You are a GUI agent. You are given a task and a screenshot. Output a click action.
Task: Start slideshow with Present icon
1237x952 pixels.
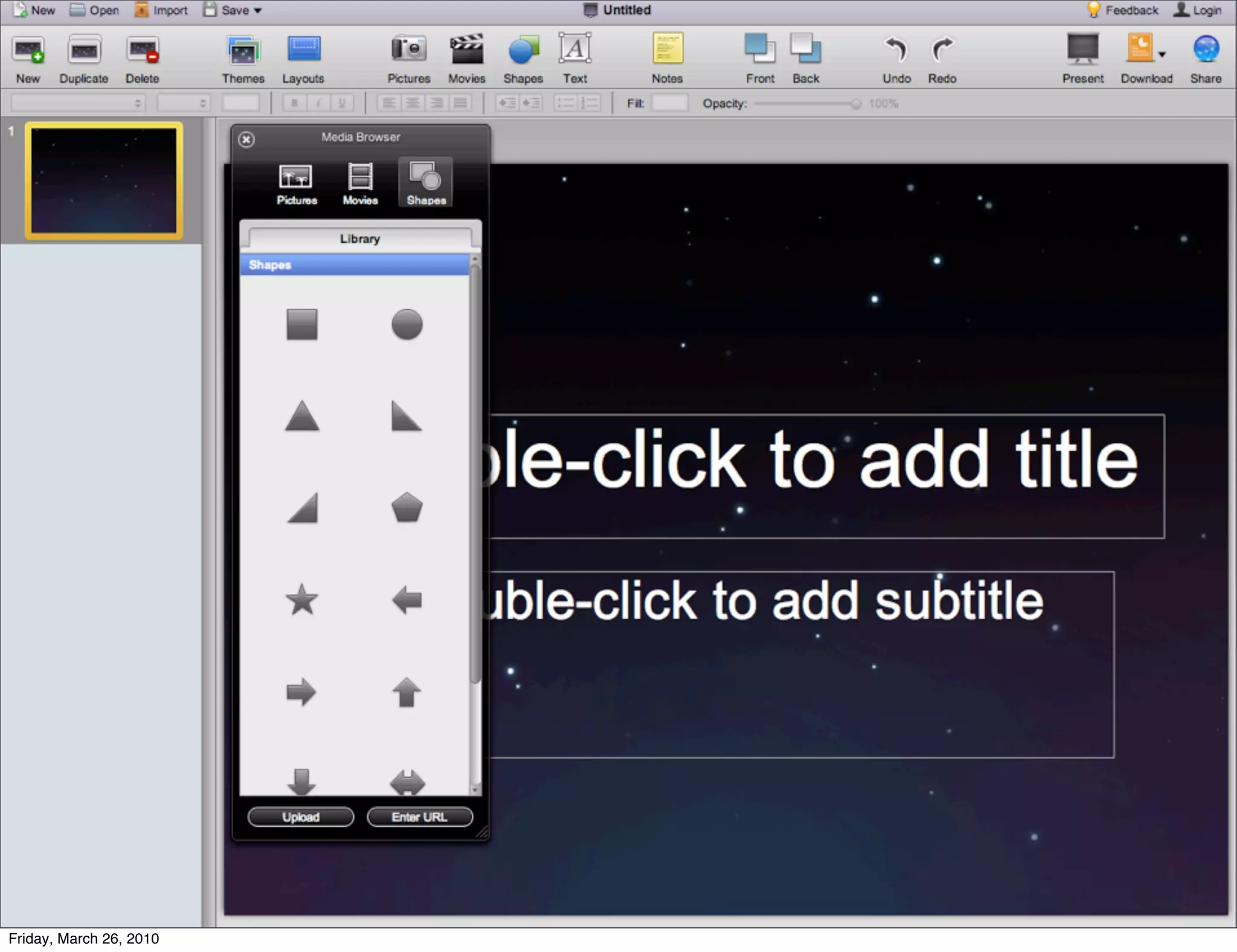pos(1082,49)
